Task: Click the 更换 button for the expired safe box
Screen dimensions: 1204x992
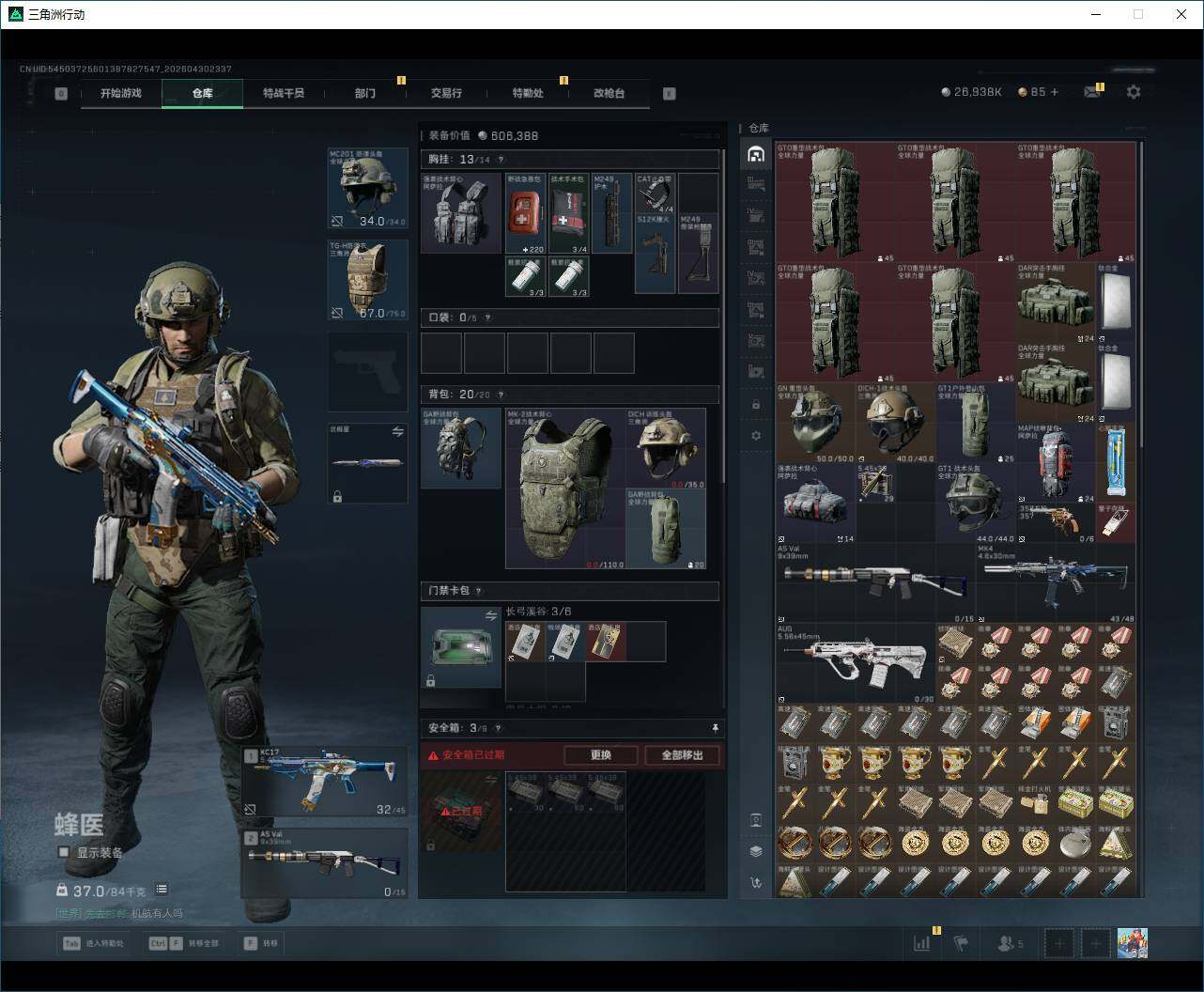Action: pos(601,755)
